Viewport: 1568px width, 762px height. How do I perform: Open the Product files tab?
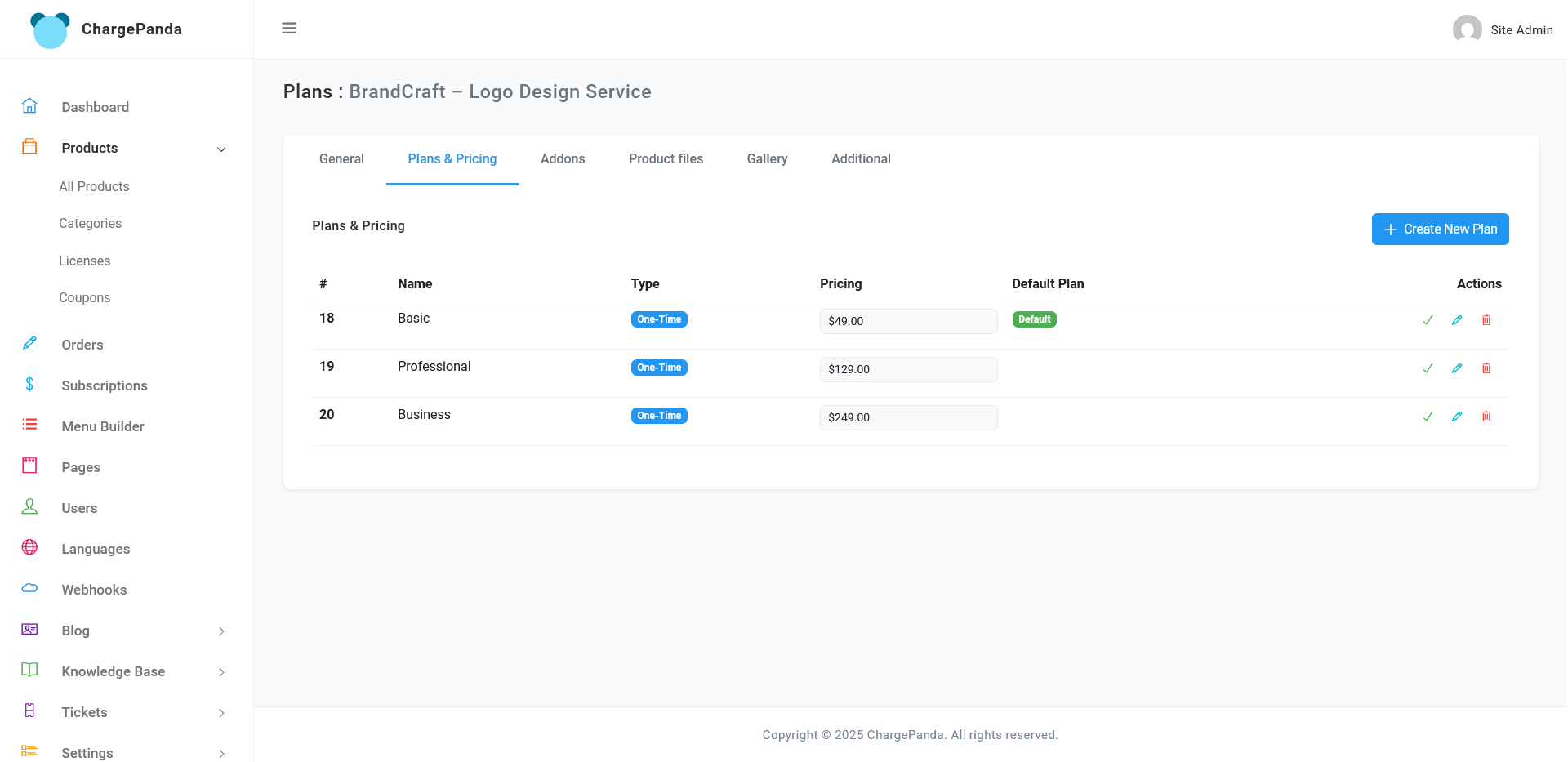click(666, 159)
